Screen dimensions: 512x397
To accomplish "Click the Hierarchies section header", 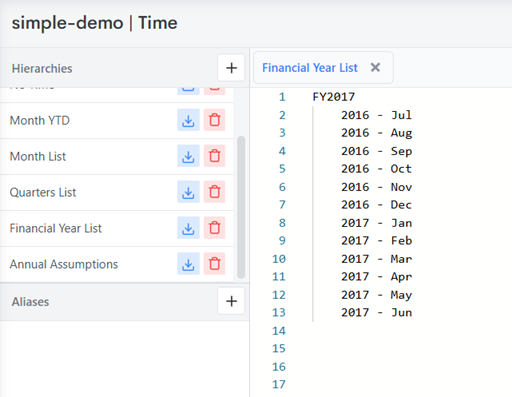I will point(42,68).
